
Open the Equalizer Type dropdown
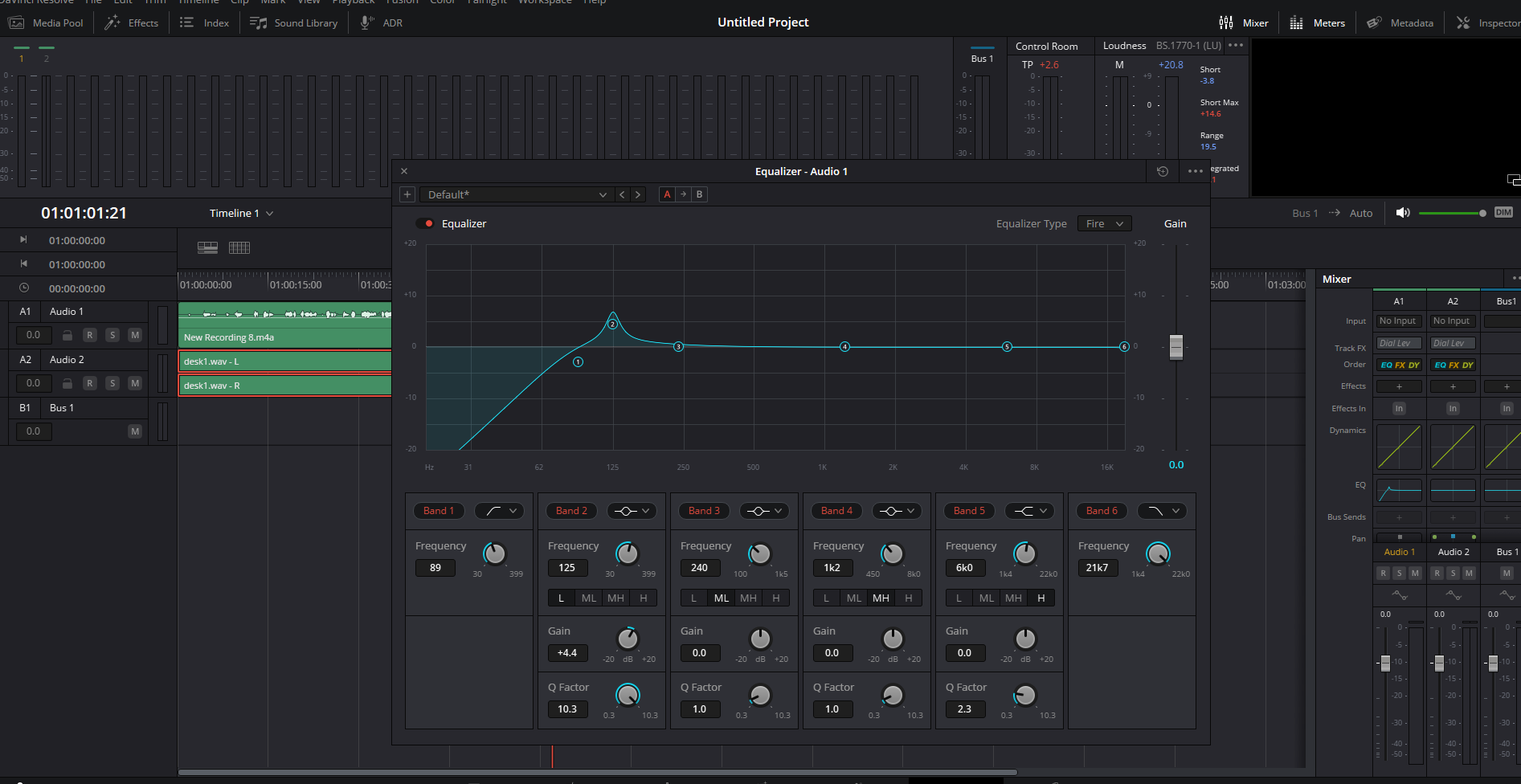coord(1104,224)
